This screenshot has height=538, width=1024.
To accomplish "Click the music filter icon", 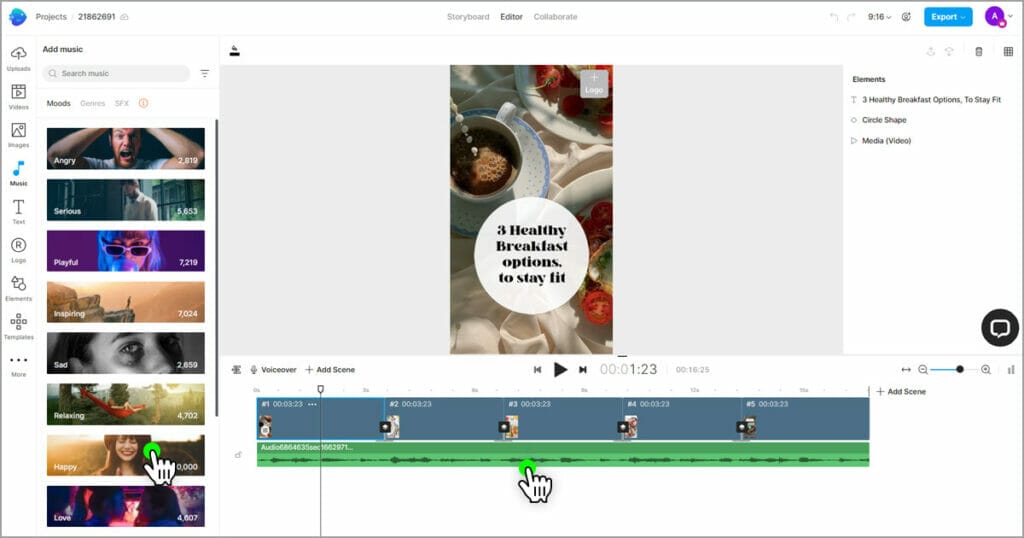I will point(204,73).
